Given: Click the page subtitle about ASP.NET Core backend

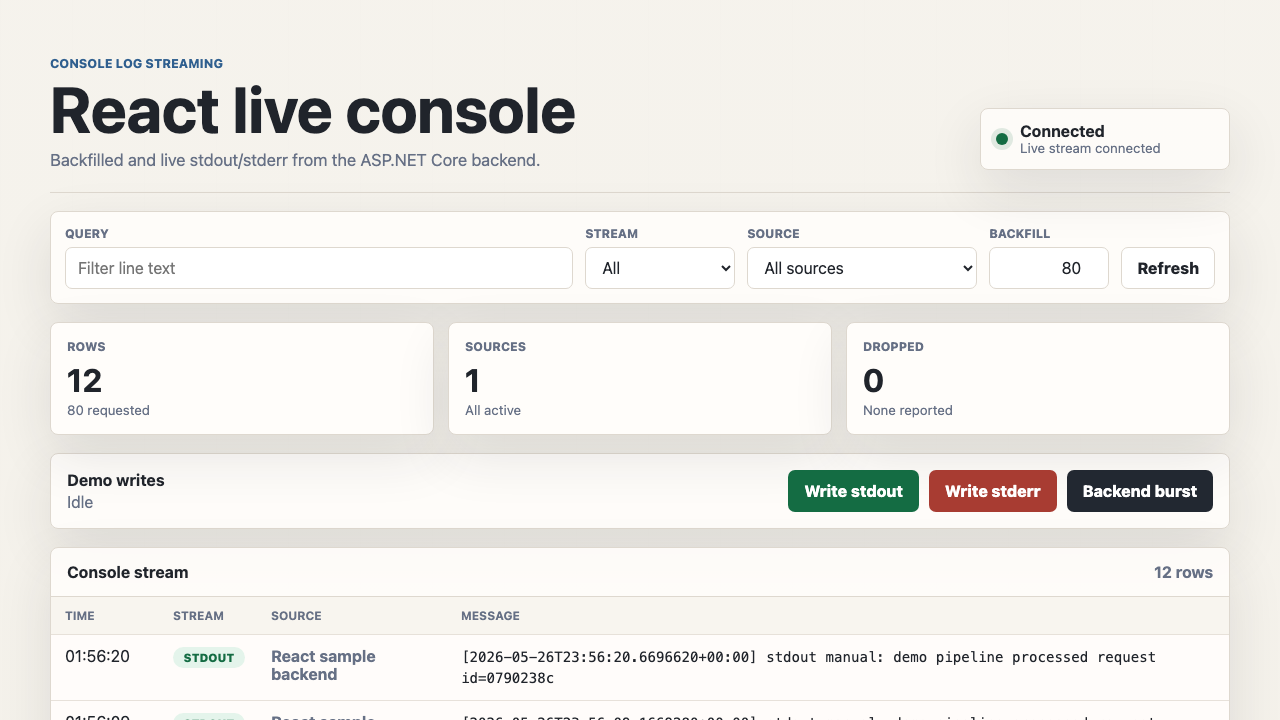Looking at the screenshot, I should (295, 160).
